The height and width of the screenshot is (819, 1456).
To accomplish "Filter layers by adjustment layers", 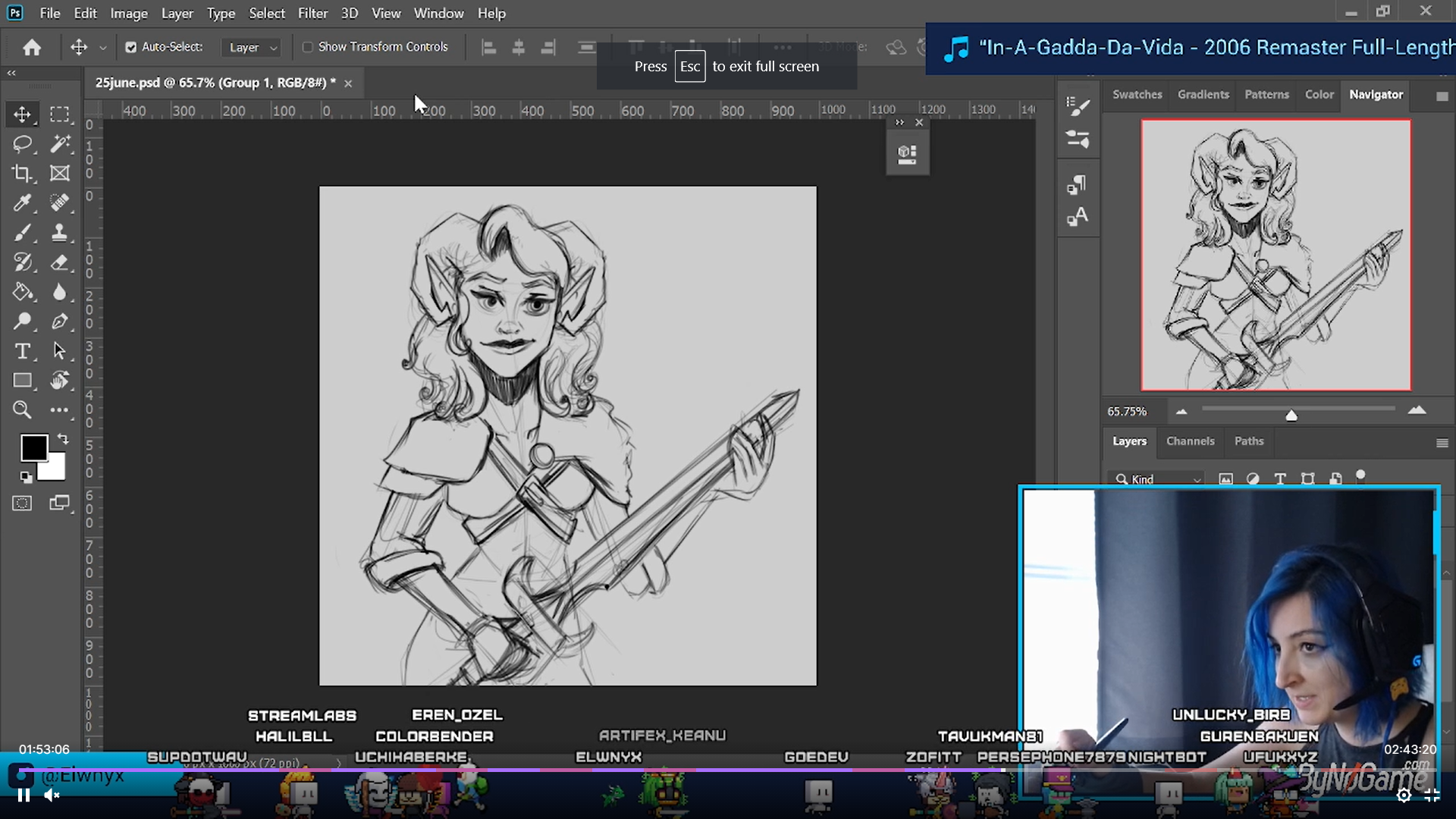I will click(x=1253, y=479).
